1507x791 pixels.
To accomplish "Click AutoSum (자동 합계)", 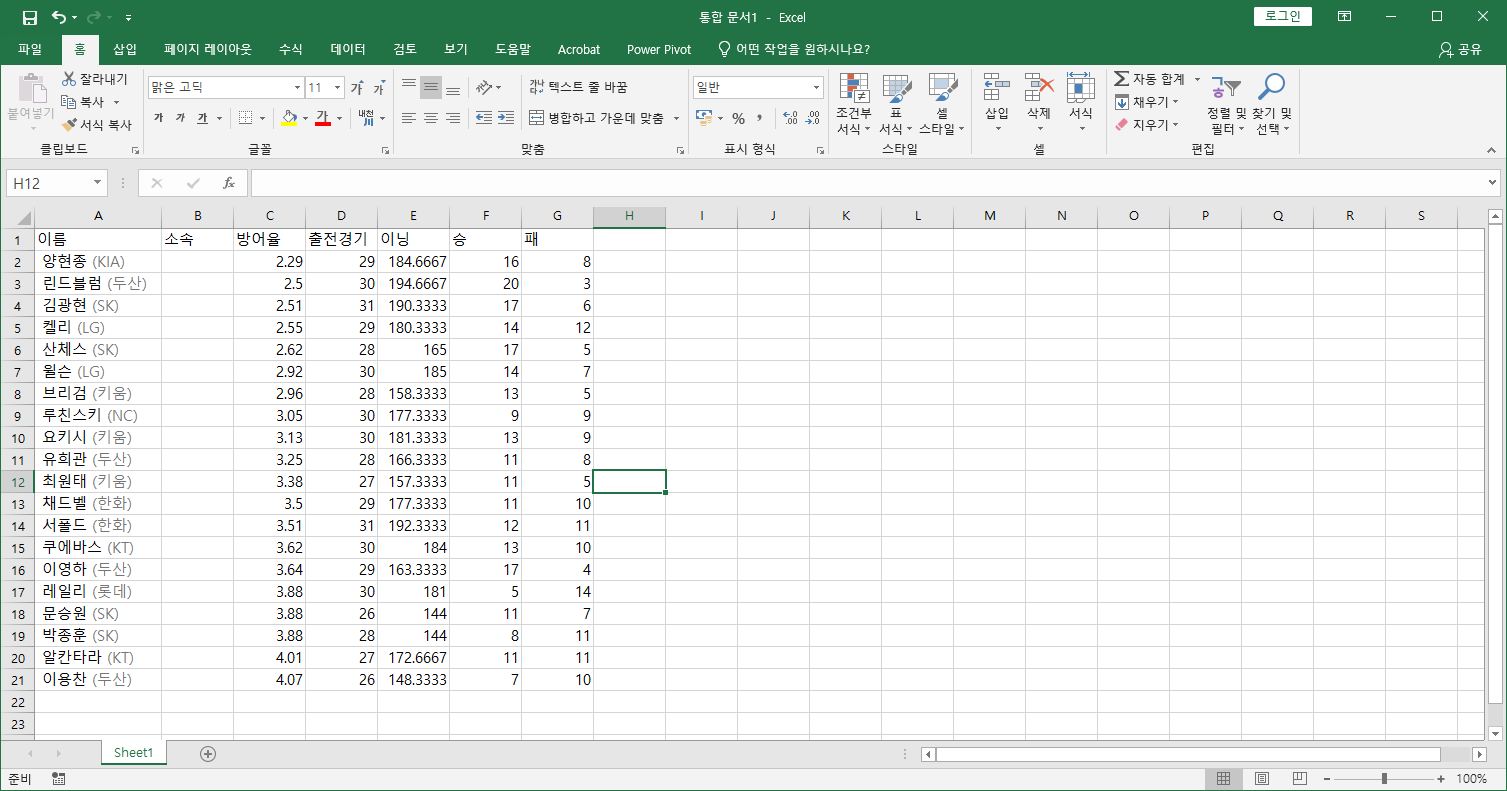I will pos(1149,79).
